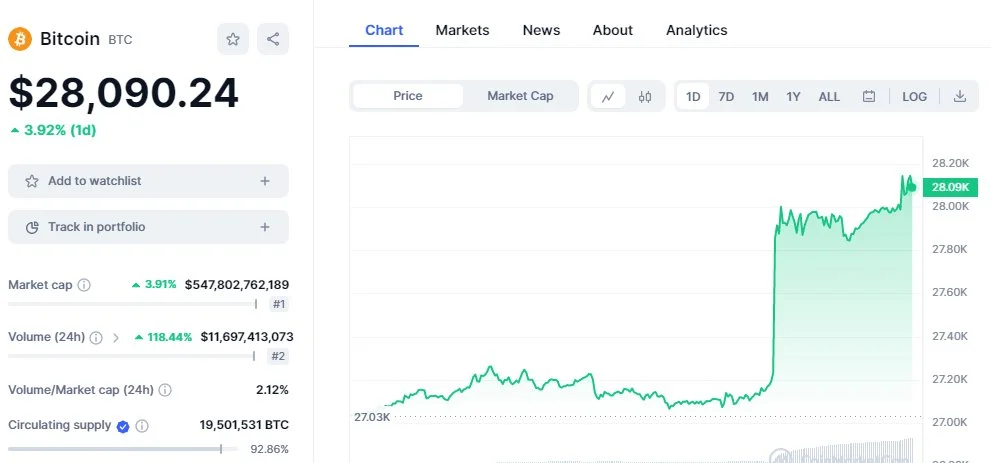Open the calendar date range icon
This screenshot has width=991, height=463.
(x=869, y=97)
